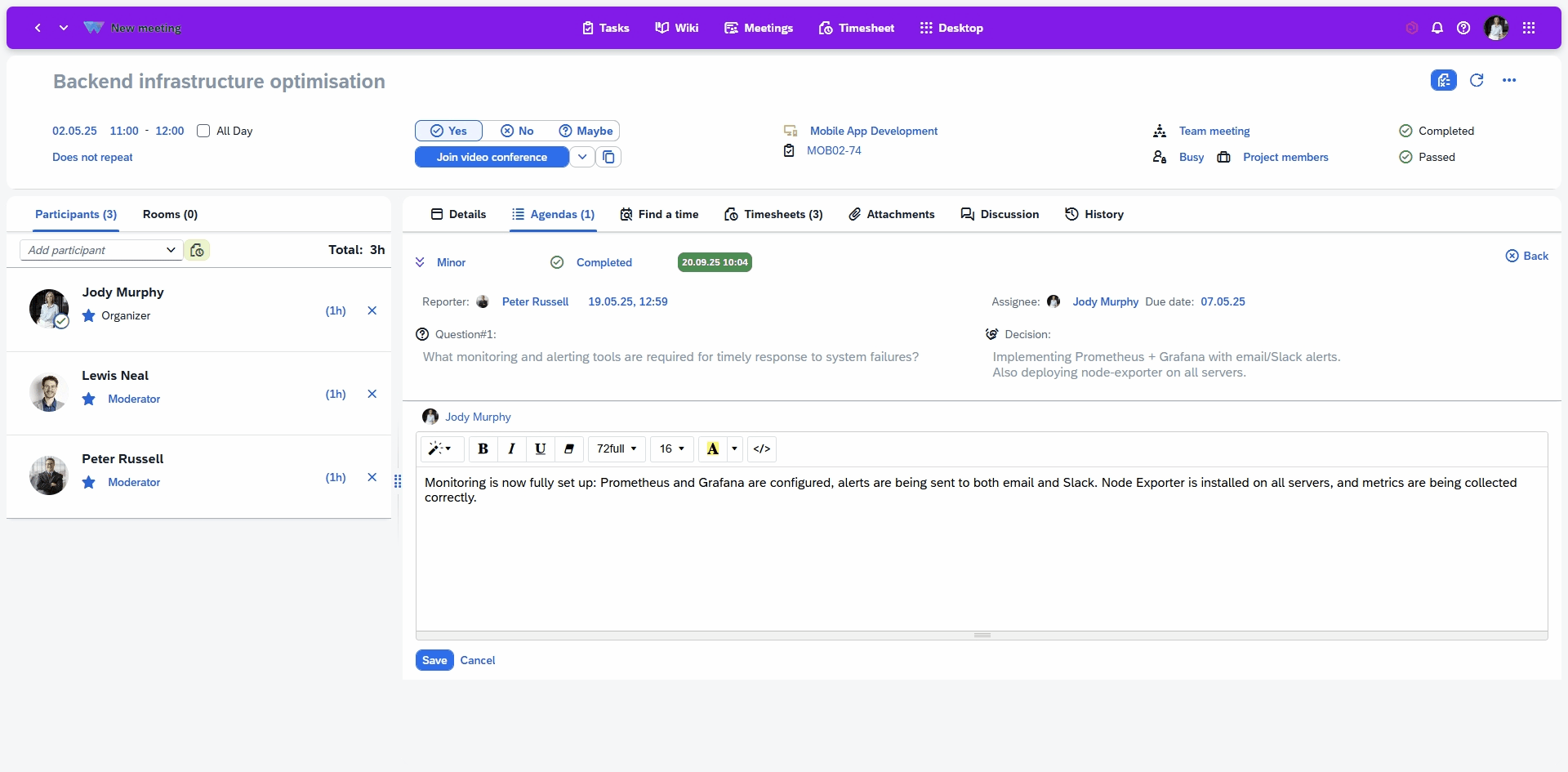The height and width of the screenshot is (772, 1568).
Task: Open the Rooms (0) tab
Action: pyautogui.click(x=170, y=214)
